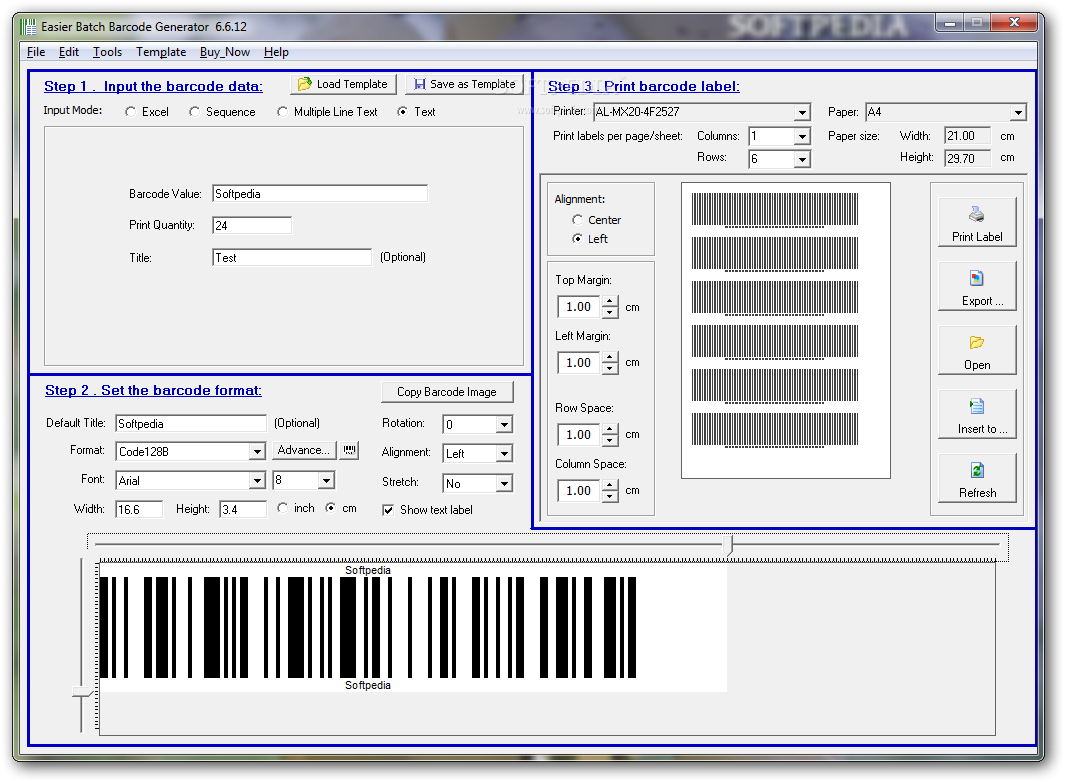Open the Tools menu
The height and width of the screenshot is (782, 1065).
[107, 52]
